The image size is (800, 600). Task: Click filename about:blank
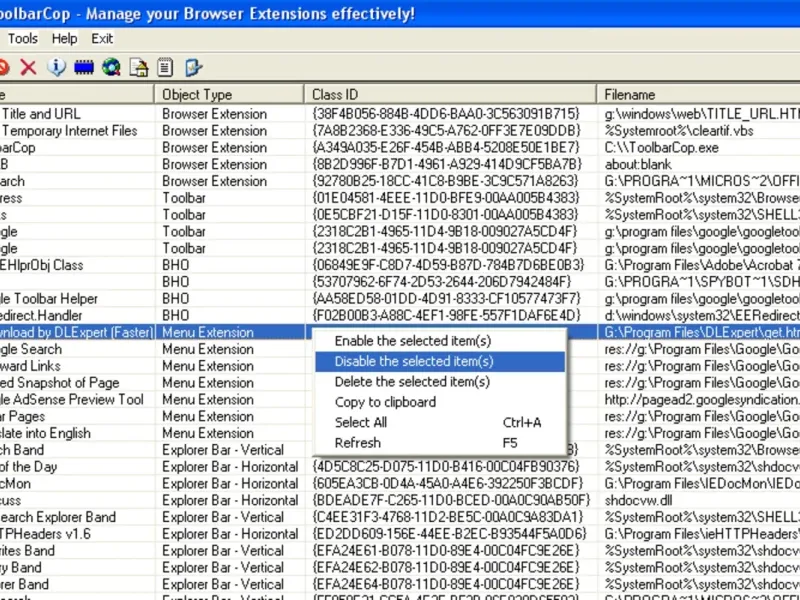point(638,164)
